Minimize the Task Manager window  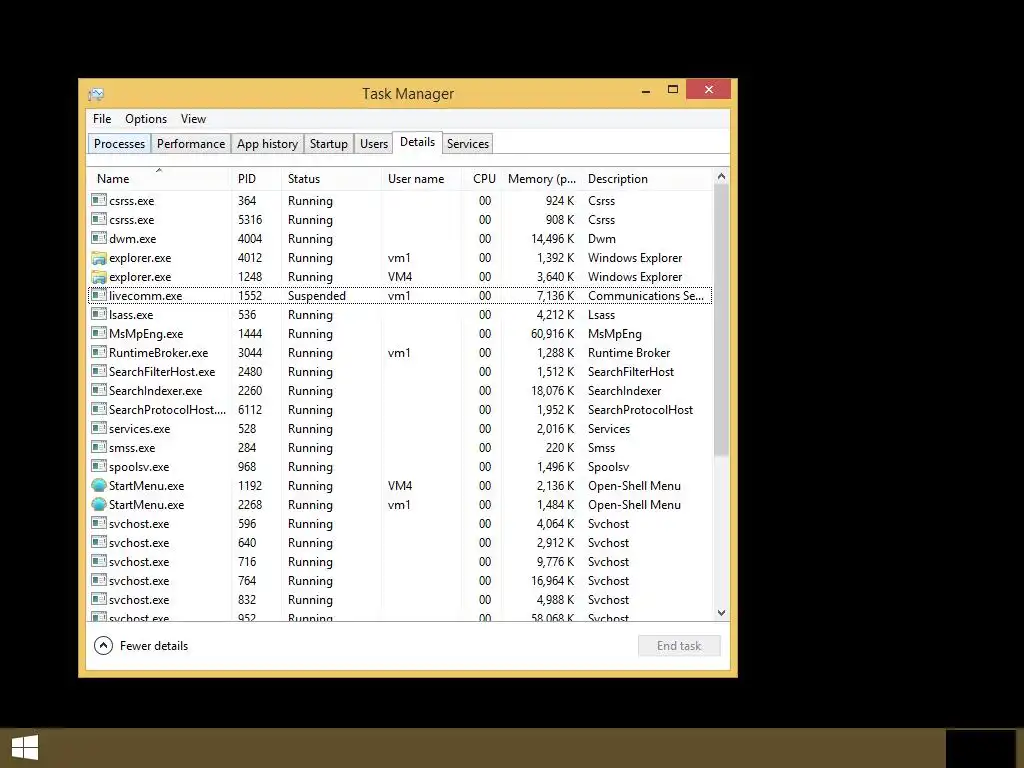[646, 90]
